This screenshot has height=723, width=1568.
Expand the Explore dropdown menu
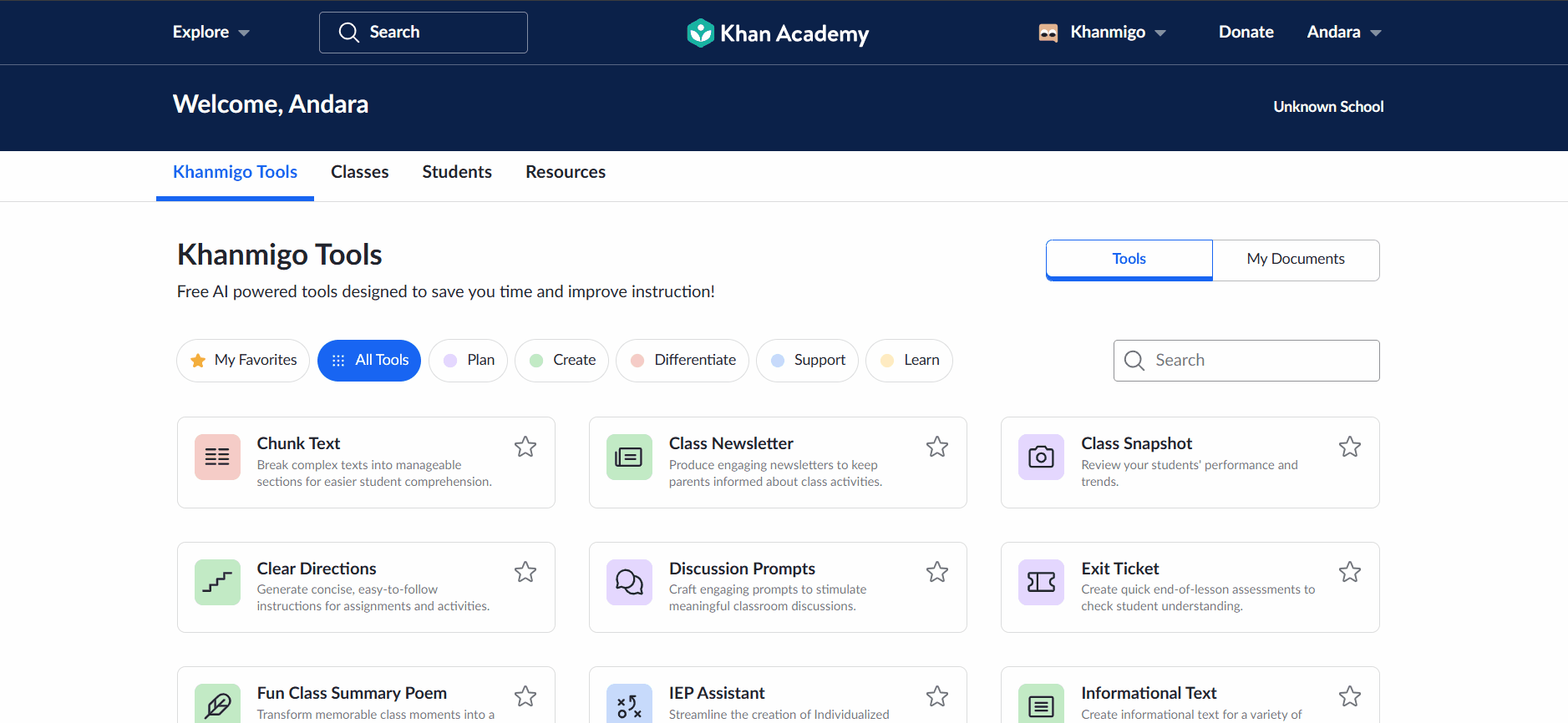[x=211, y=33]
